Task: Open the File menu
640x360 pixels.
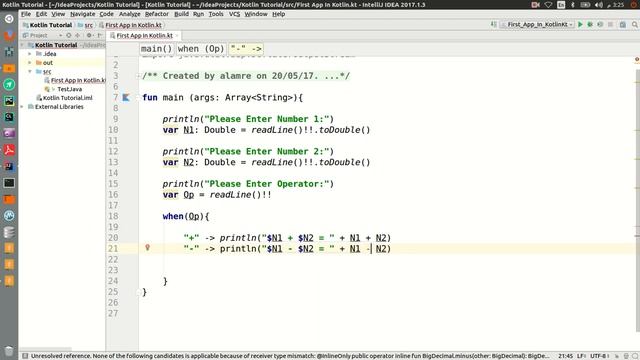Action: (26, 14)
